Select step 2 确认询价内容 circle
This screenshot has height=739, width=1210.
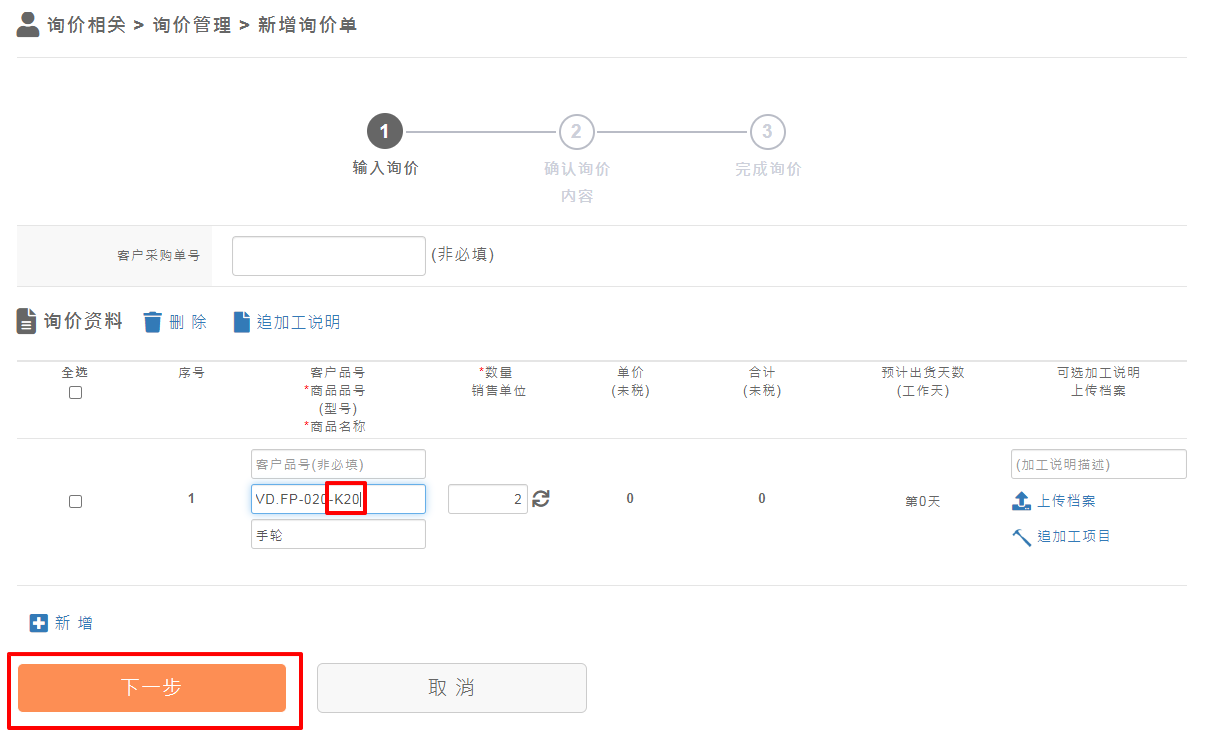[x=576, y=132]
